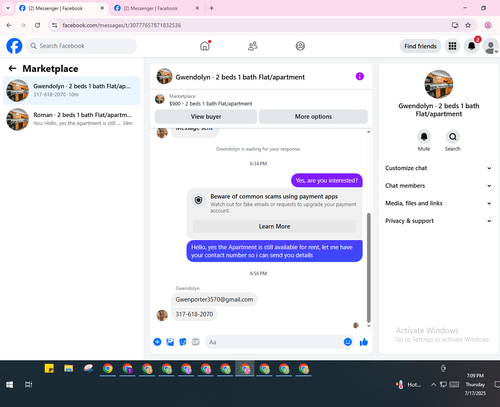This screenshot has width=500, height=407.
Task: Mute the conversation with the bell icon
Action: click(424, 136)
